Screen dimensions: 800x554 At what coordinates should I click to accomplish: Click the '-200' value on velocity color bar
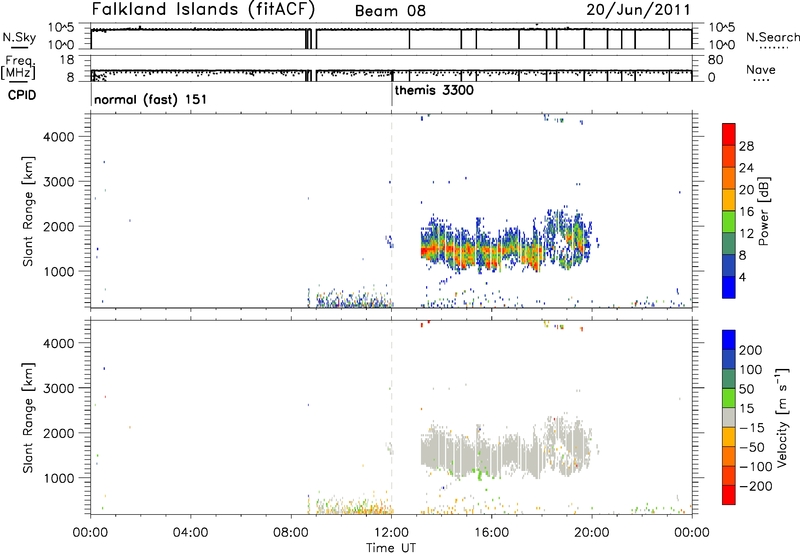(756, 486)
